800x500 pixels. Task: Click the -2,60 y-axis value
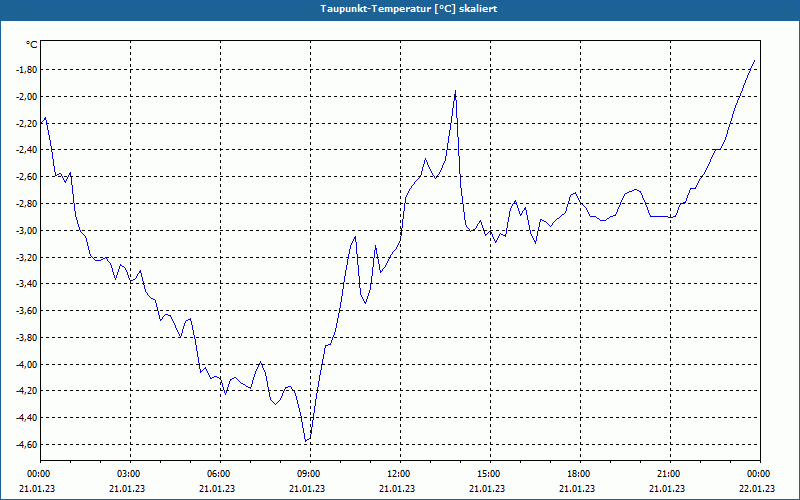(27, 177)
